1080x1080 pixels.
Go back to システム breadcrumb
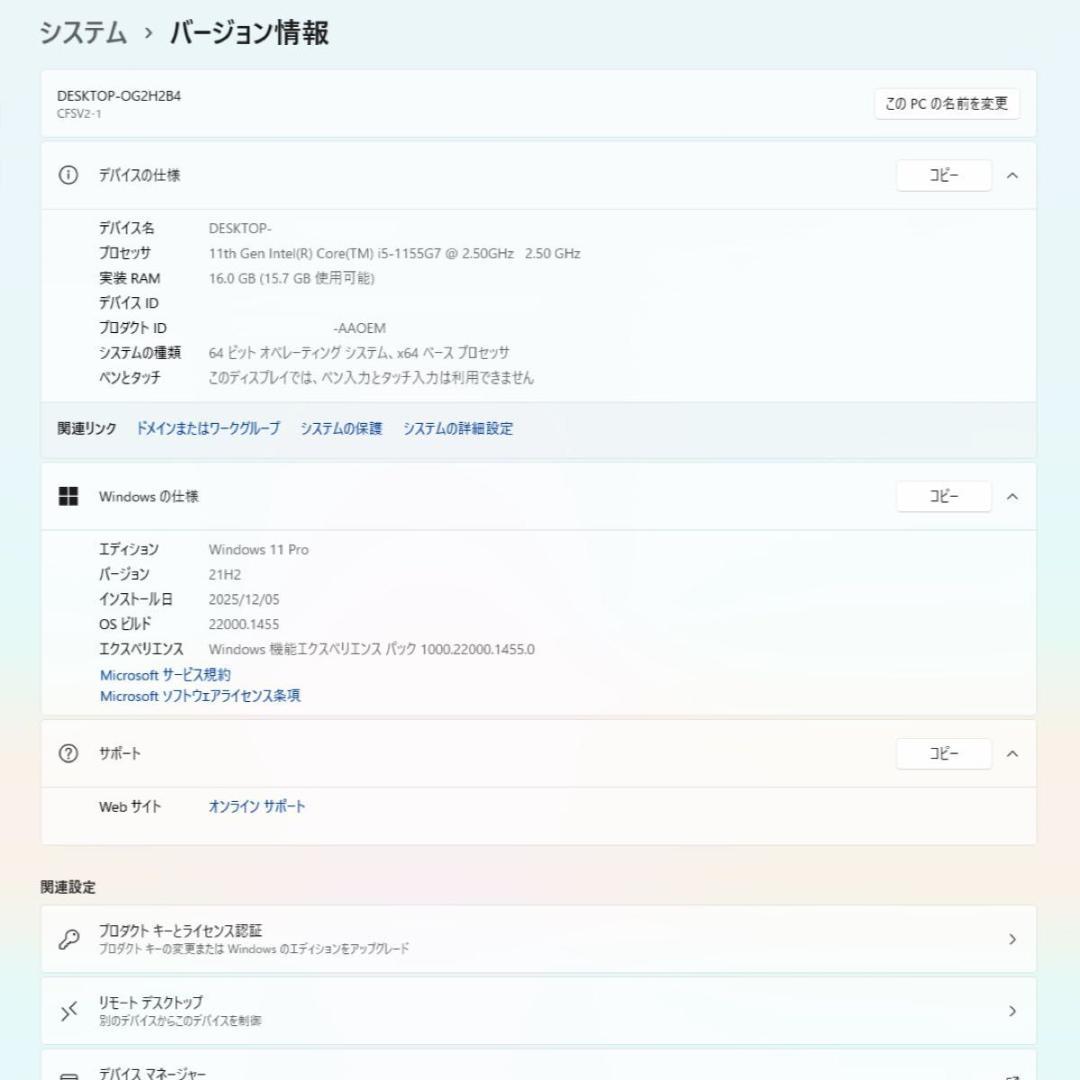(83, 33)
